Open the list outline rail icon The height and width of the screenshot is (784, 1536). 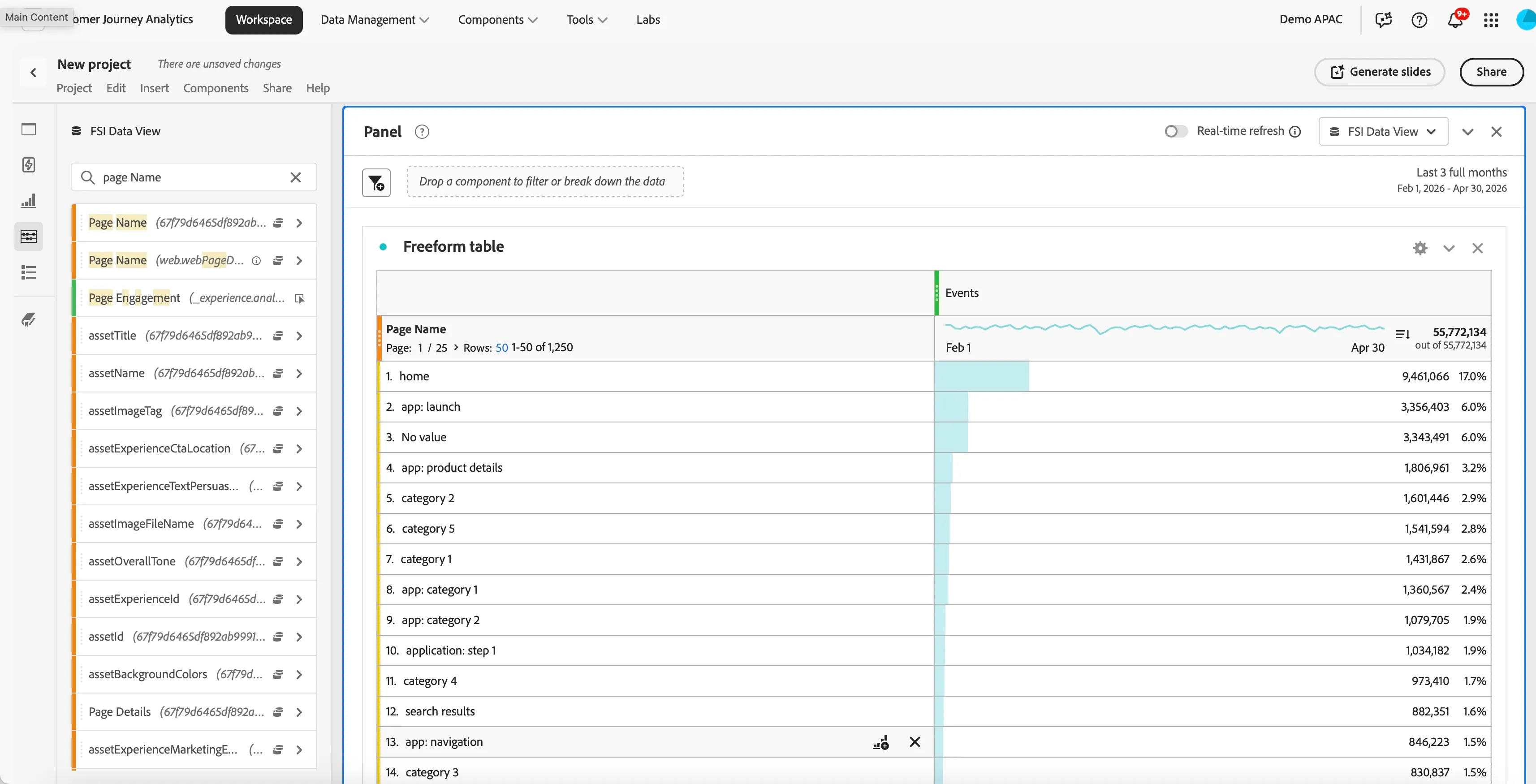point(29,272)
